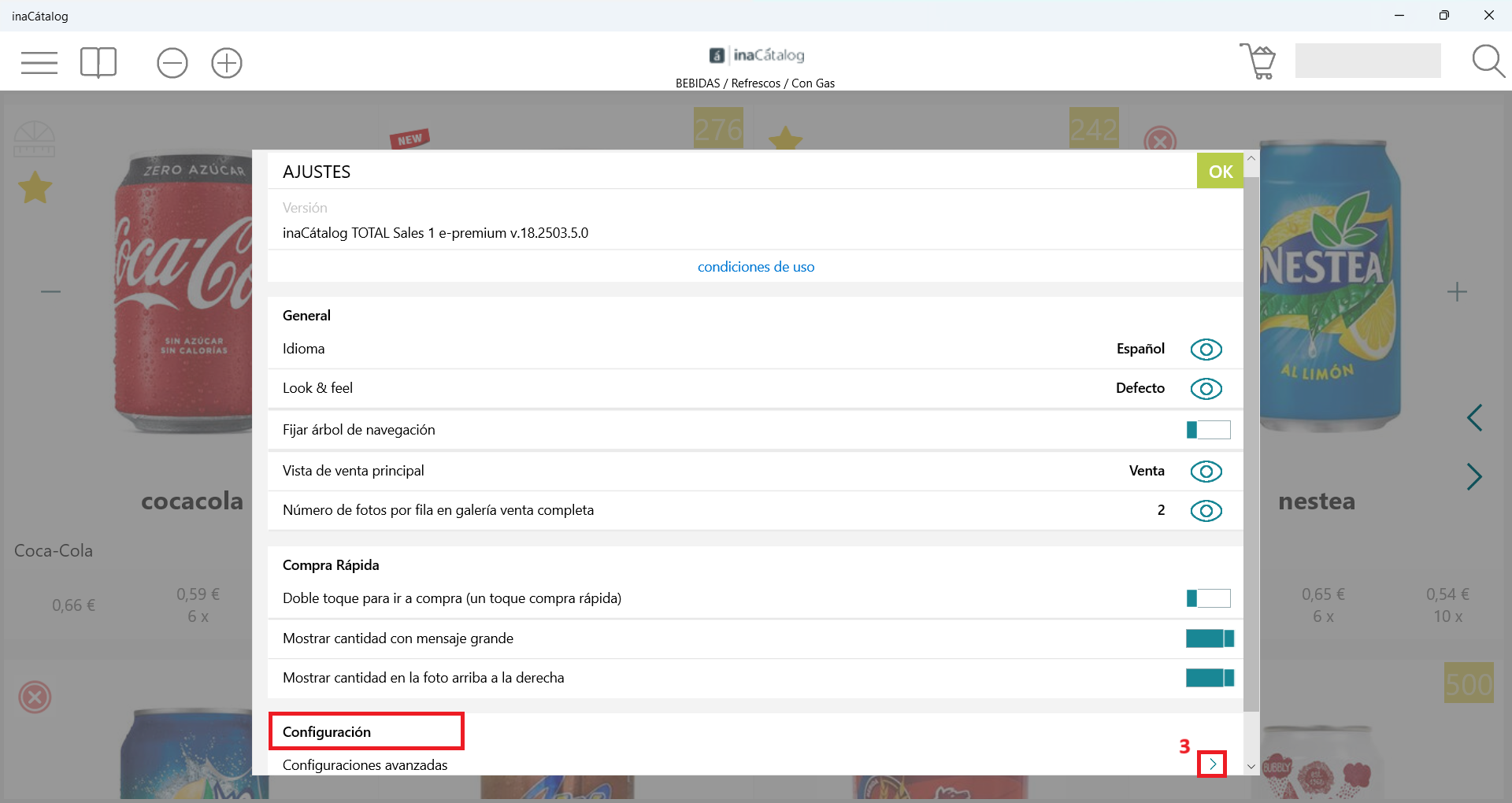Click the settings dialog scroll down arrow
Image resolution: width=1512 pixels, height=803 pixels.
point(1251,766)
